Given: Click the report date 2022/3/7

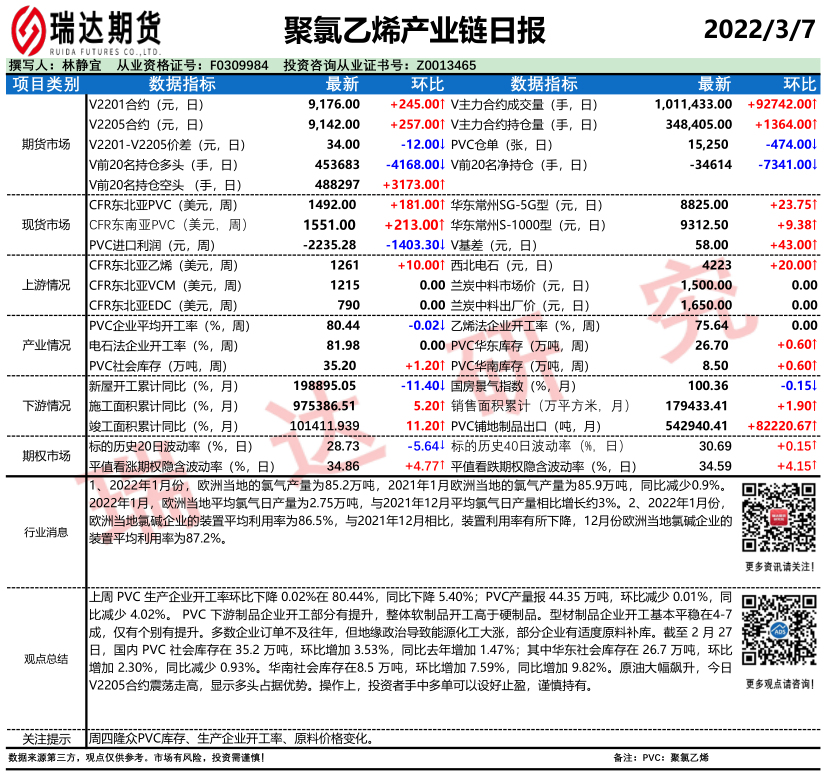Looking at the screenshot, I should (759, 28).
